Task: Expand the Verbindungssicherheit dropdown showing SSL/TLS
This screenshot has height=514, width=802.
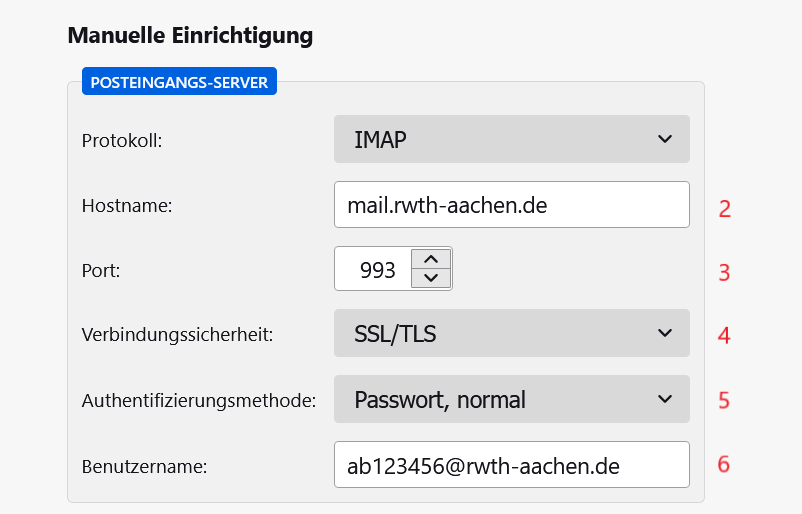Action: pos(500,334)
